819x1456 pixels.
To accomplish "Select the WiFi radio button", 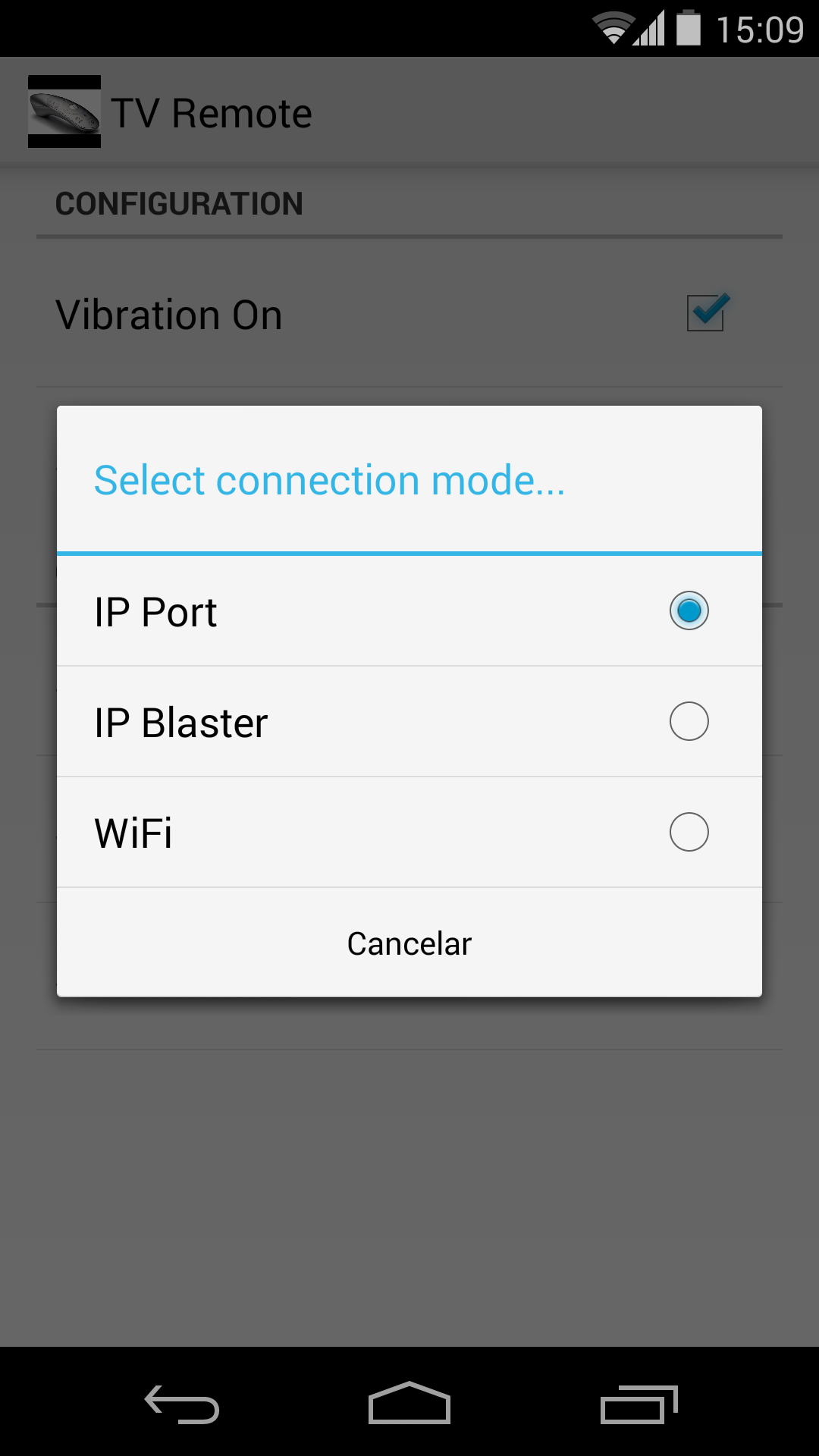I will [x=689, y=832].
